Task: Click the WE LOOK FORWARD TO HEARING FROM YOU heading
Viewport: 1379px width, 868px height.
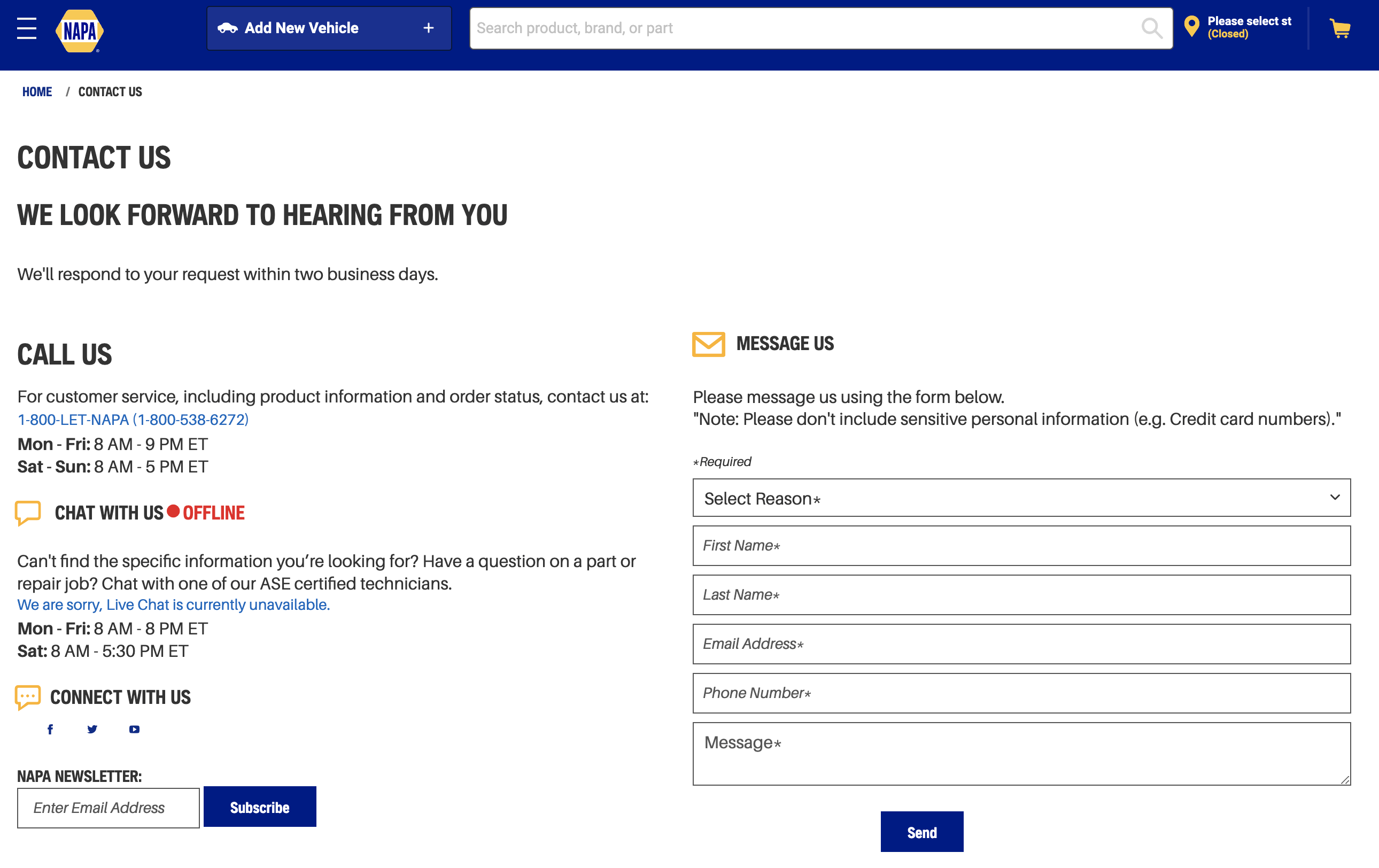Action: coord(262,215)
